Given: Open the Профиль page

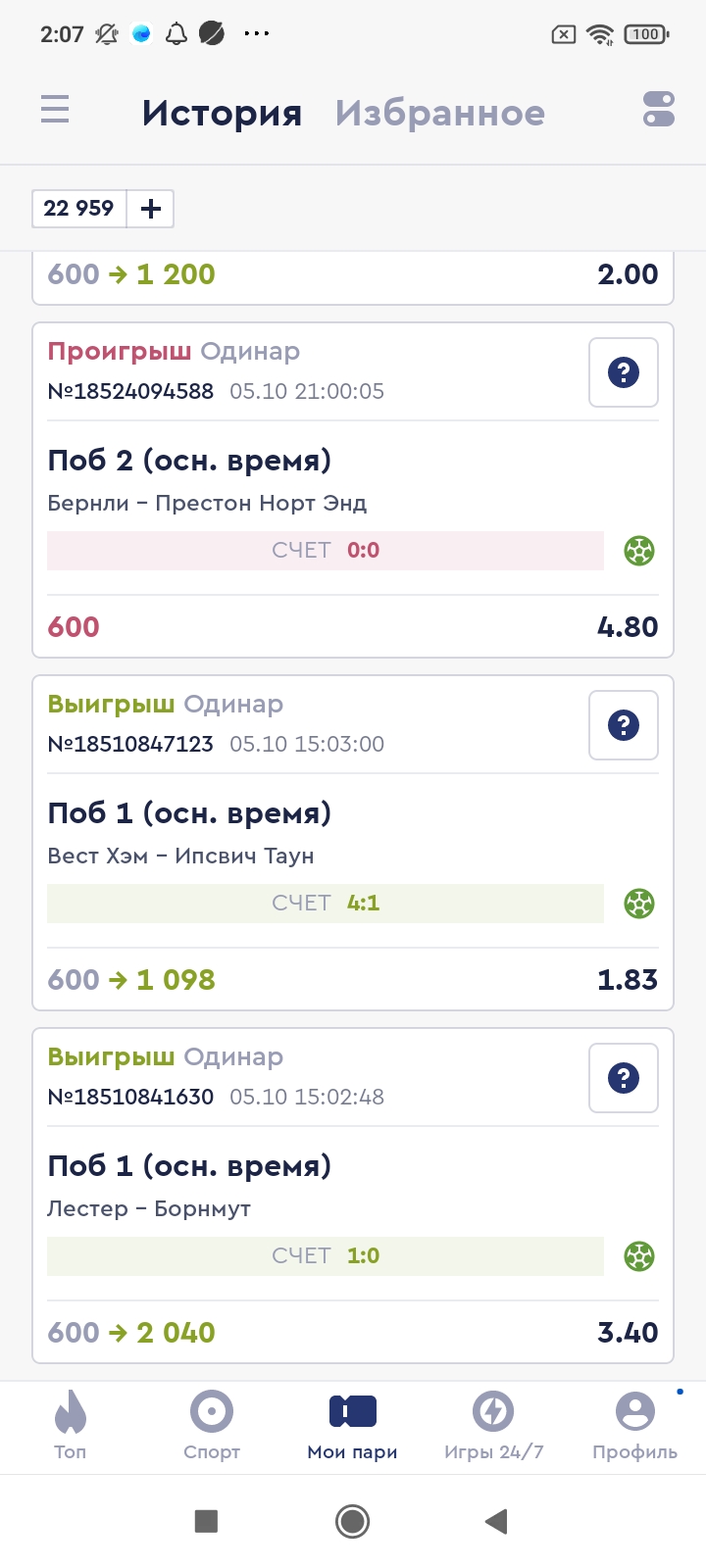Looking at the screenshot, I should 634,1426.
